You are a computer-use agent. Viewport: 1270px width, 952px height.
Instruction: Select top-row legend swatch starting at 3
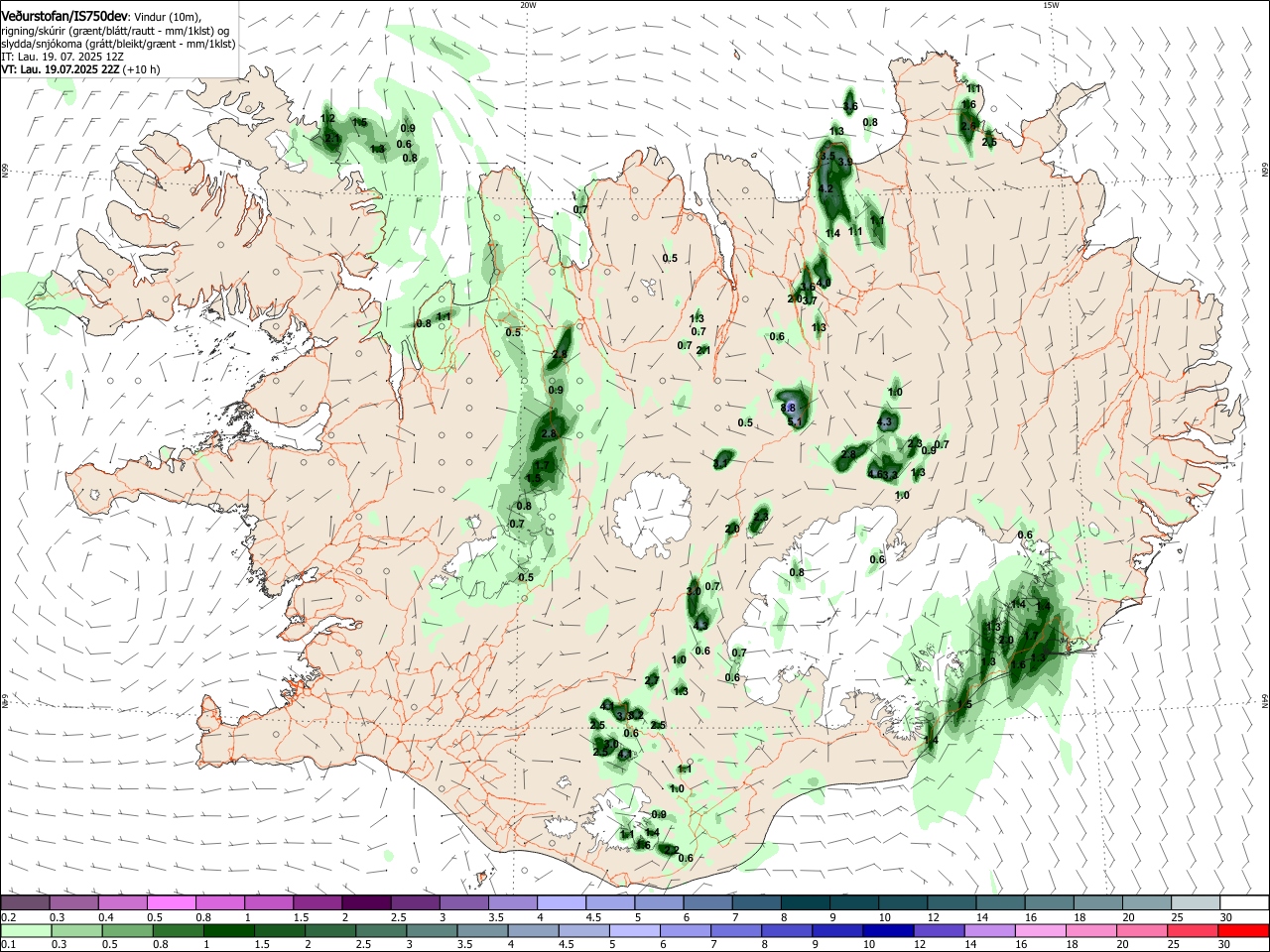point(462,902)
